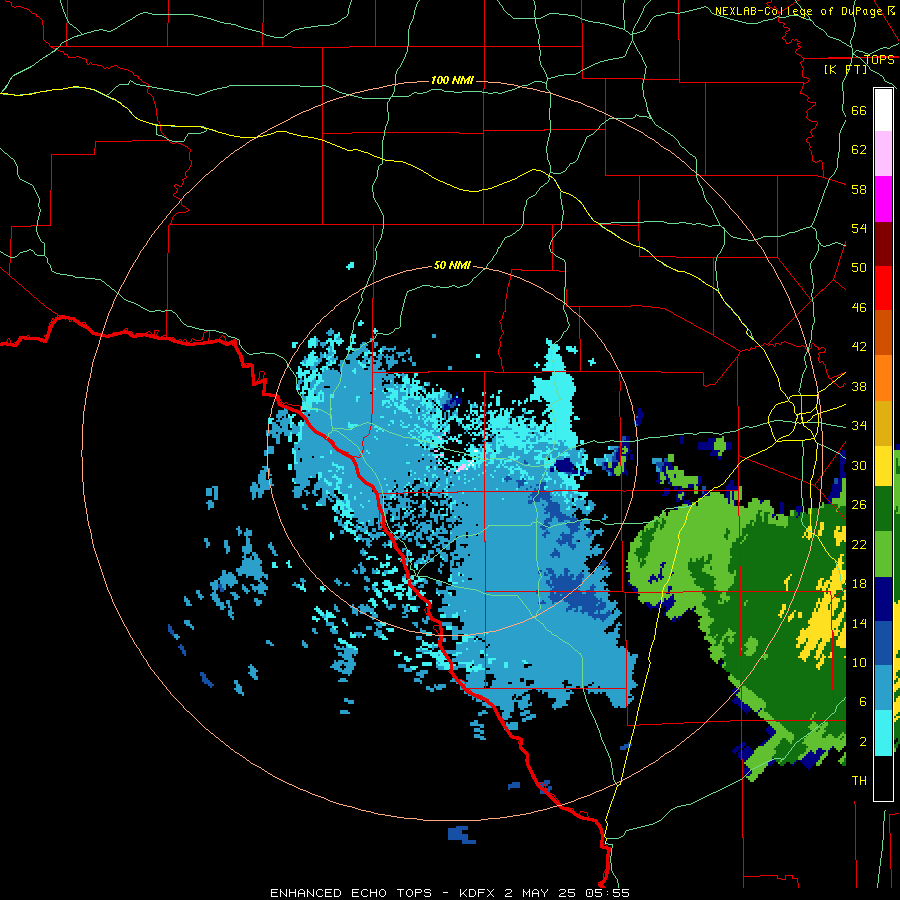Click legend value 22

(x=859, y=544)
